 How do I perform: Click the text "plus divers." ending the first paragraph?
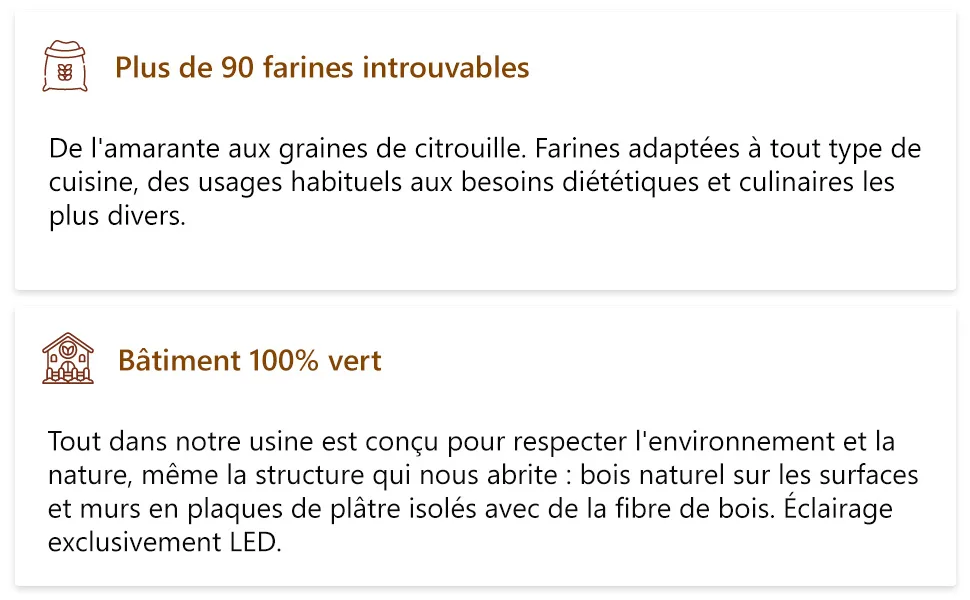(x=117, y=216)
